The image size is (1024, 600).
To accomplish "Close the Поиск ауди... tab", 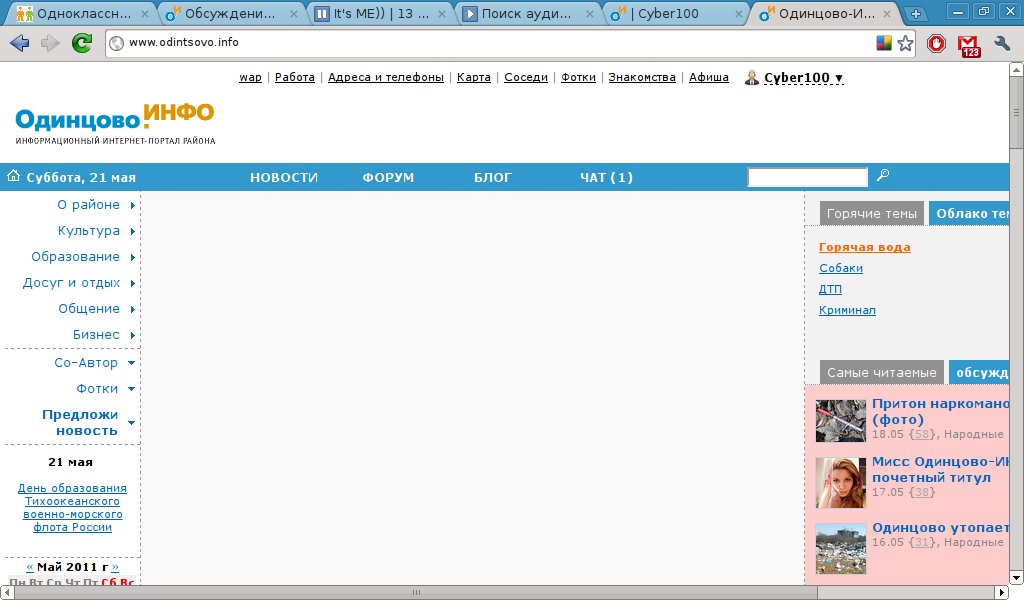I will pyautogui.click(x=590, y=14).
